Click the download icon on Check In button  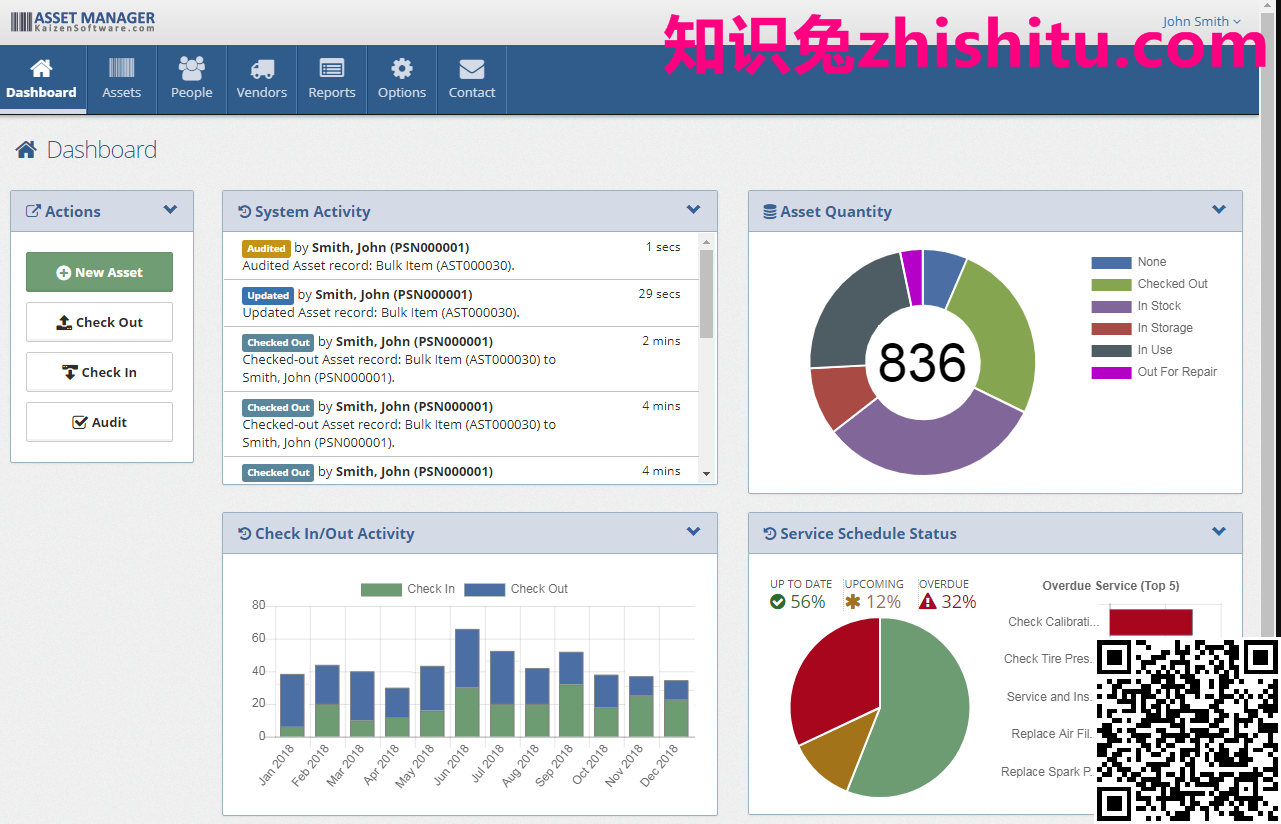pyautogui.click(x=69, y=372)
